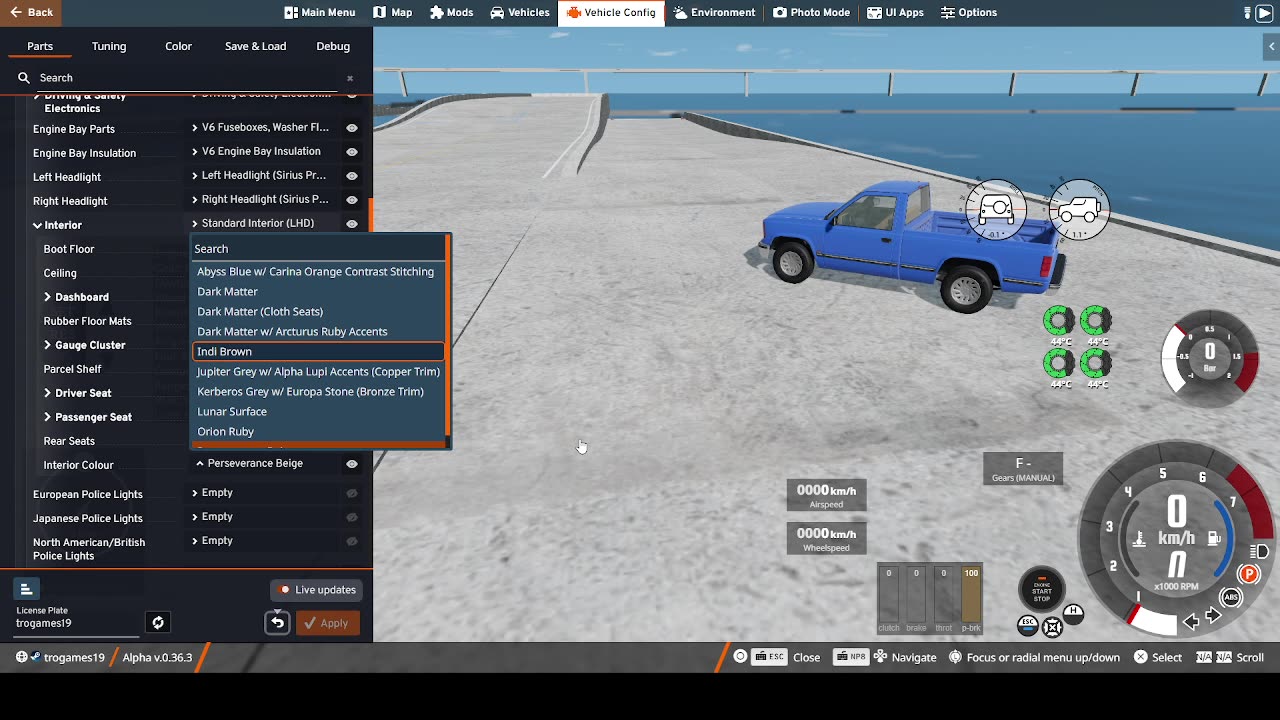Viewport: 1280px width, 720px height.
Task: Click the dropdown list Search box
Action: pyautogui.click(x=318, y=248)
